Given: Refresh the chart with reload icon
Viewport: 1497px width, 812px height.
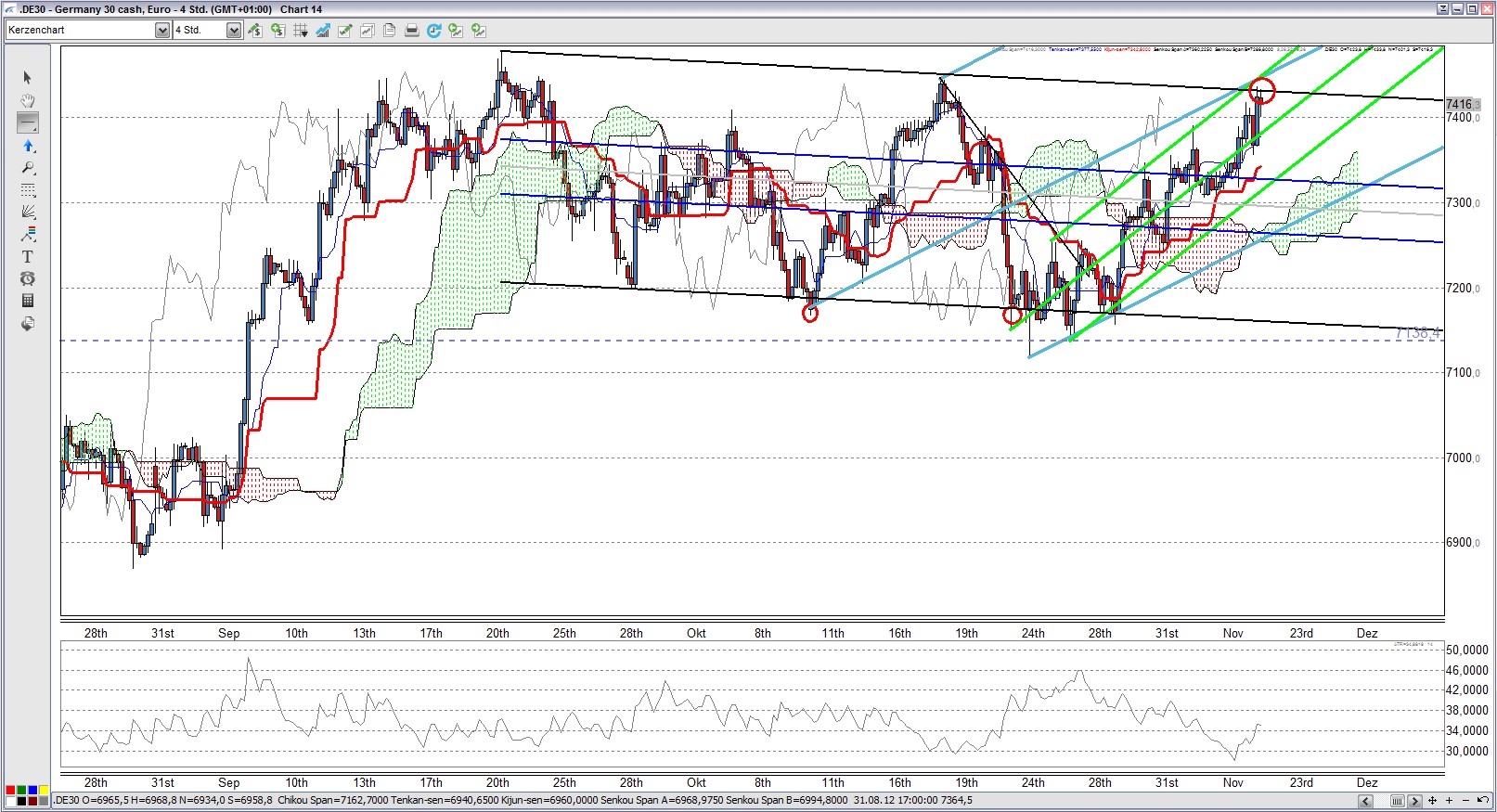Looking at the screenshot, I should tap(433, 31).
